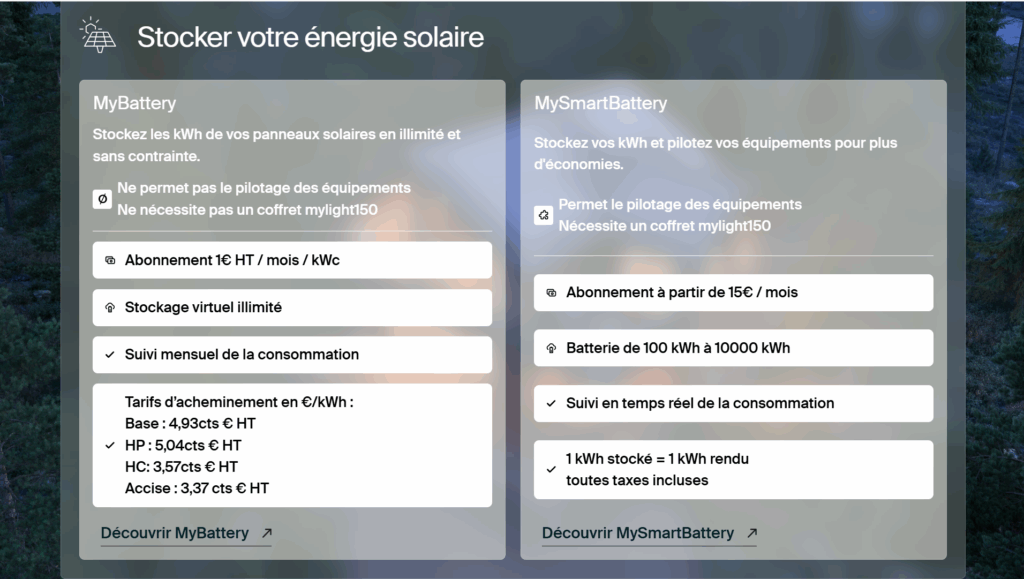The width and height of the screenshot is (1024, 579).
Task: Click the solar panel icon beside the heading
Action: click(98, 35)
